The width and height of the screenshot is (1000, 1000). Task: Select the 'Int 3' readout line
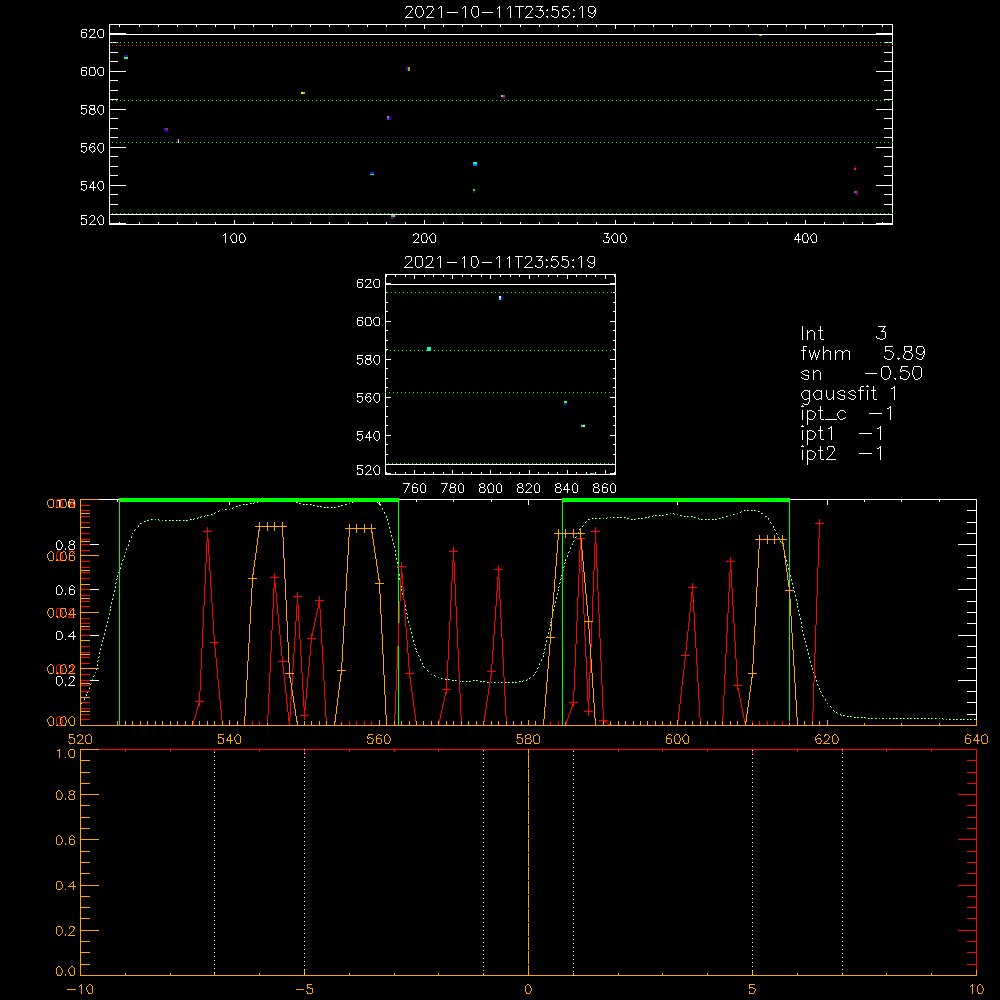843,333
